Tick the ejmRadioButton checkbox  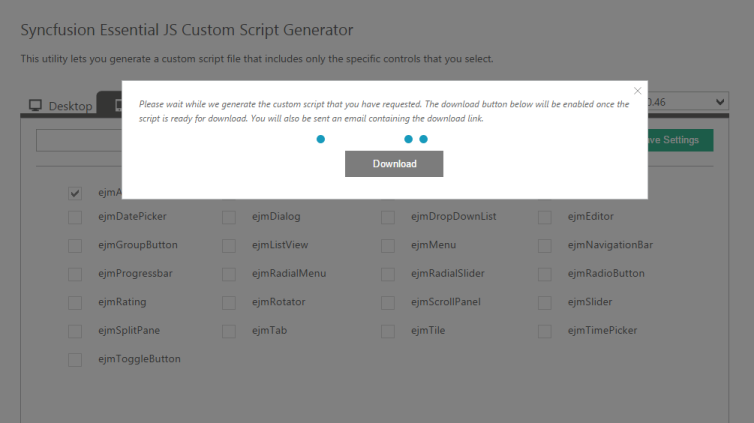(545, 274)
